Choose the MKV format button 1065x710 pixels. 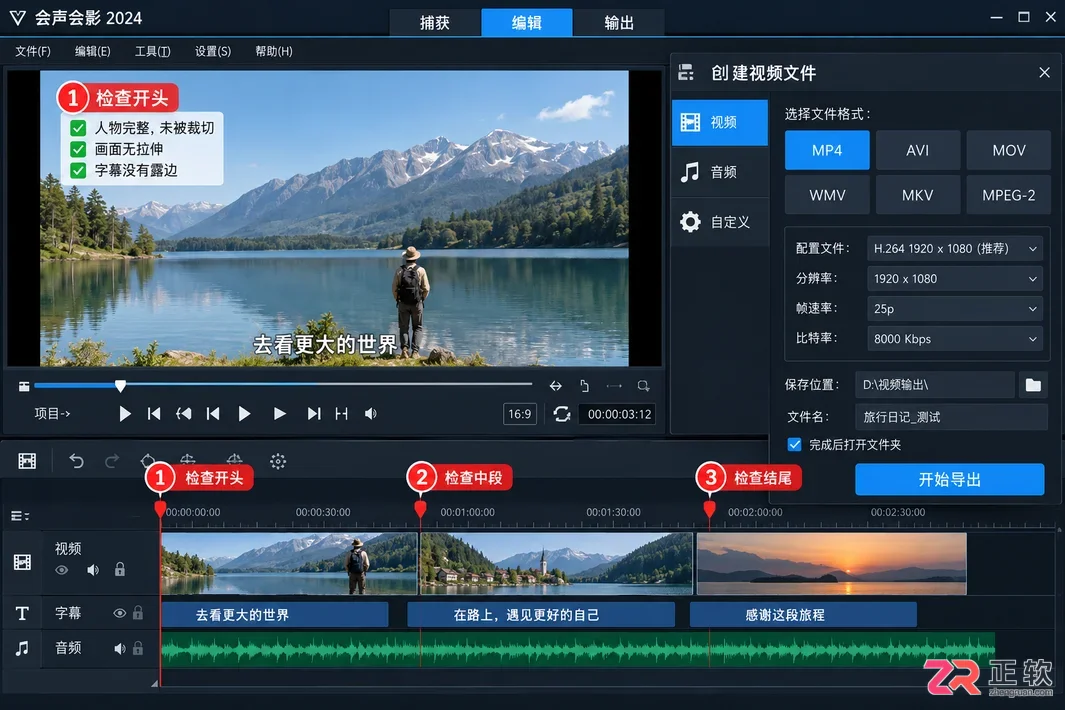[918, 195]
